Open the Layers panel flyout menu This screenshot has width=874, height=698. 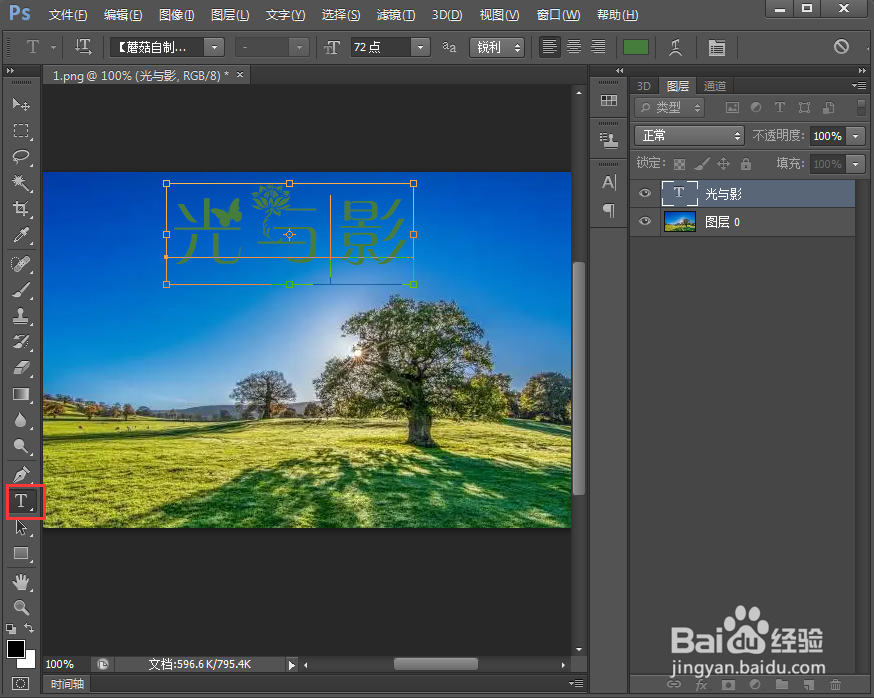coord(859,85)
